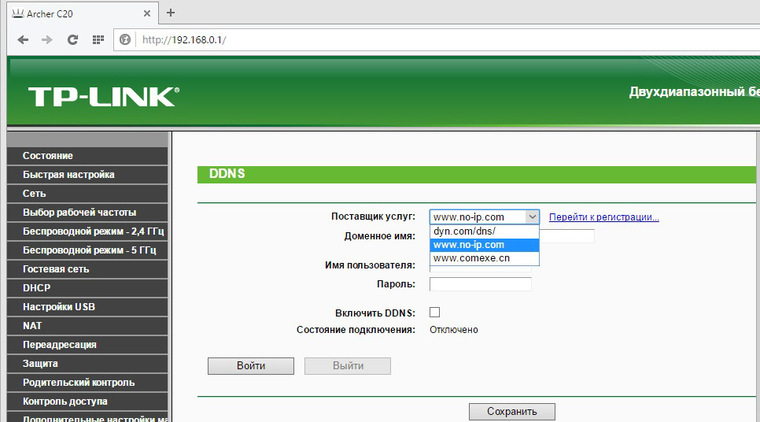The width and height of the screenshot is (760, 422).
Task: Open the Состояние menu item
Action: (88, 156)
